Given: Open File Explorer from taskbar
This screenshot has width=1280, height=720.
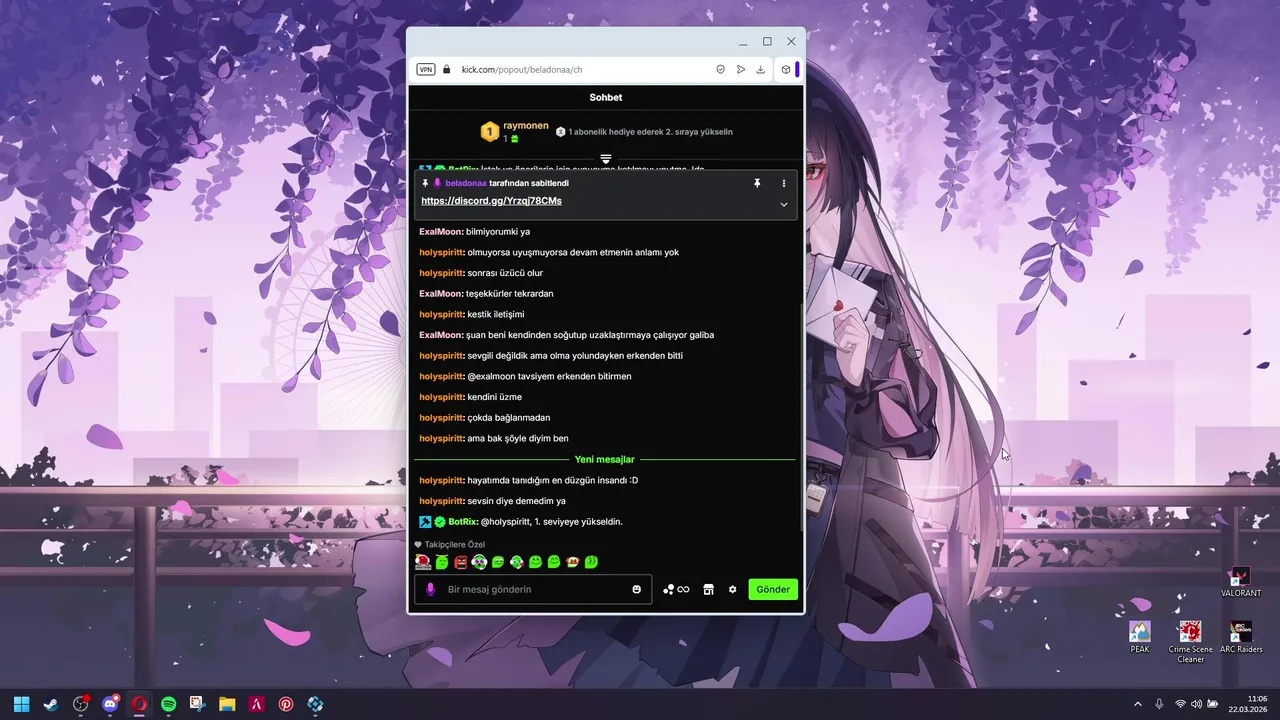Looking at the screenshot, I should point(227,704).
